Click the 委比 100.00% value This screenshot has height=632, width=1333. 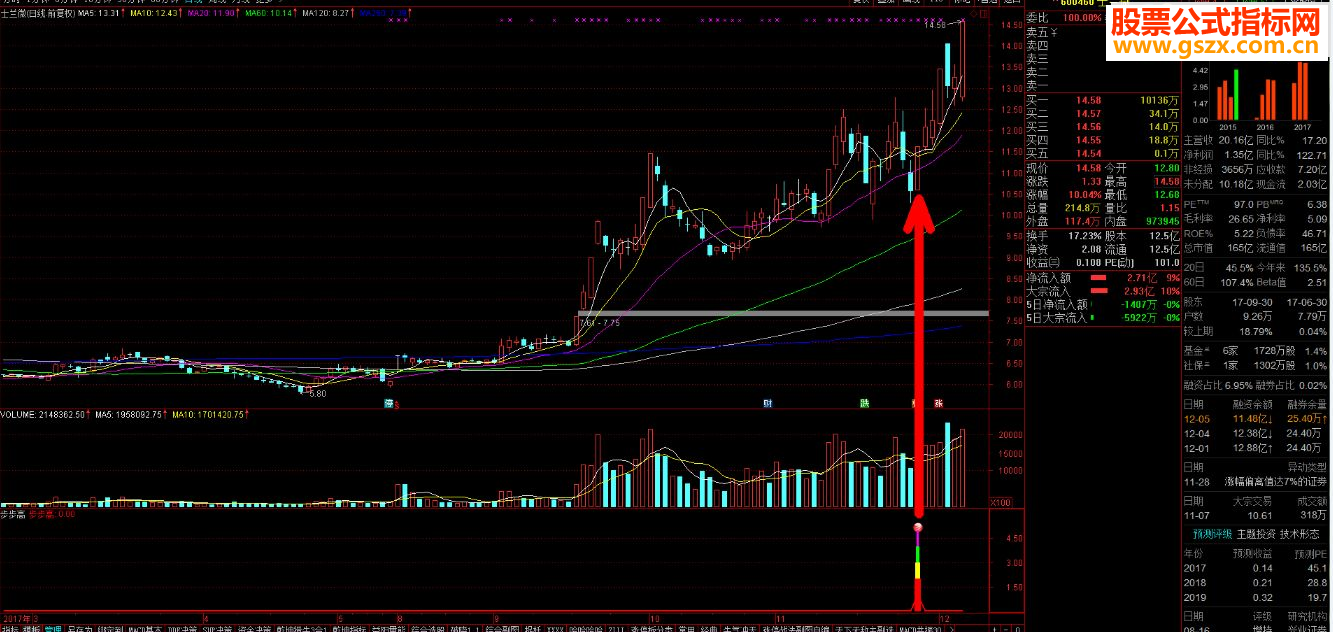pyautogui.click(x=1082, y=18)
